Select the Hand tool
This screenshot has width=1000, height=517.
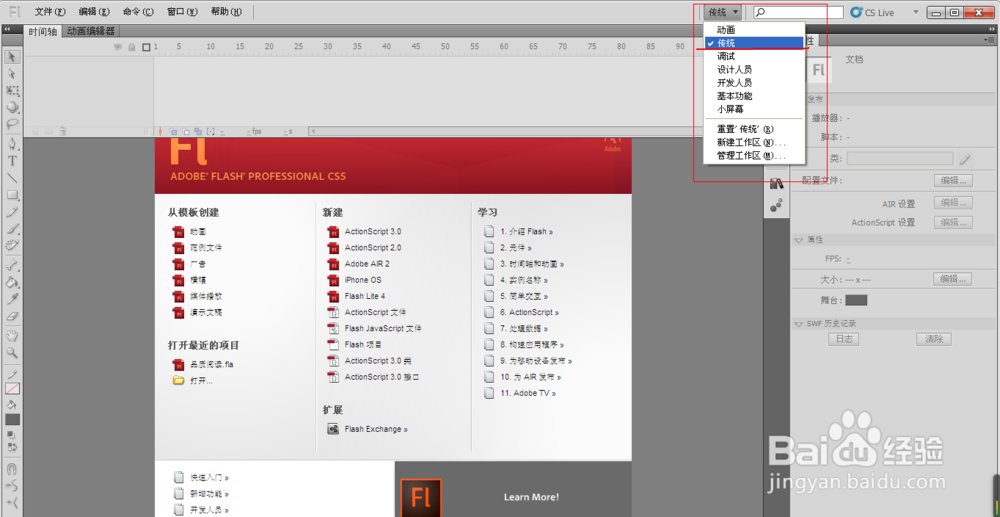(x=12, y=335)
